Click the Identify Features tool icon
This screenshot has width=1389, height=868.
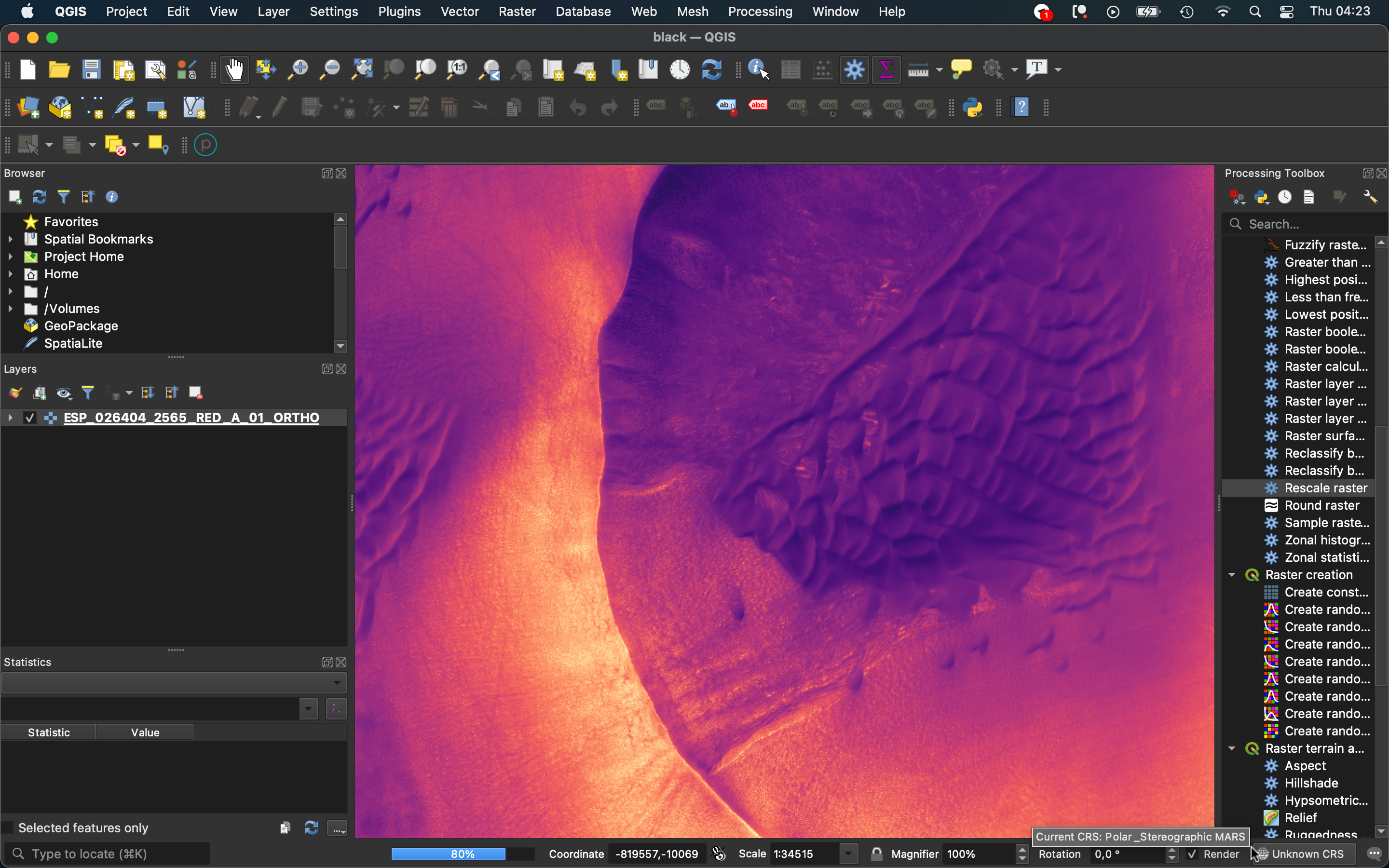coord(758,70)
